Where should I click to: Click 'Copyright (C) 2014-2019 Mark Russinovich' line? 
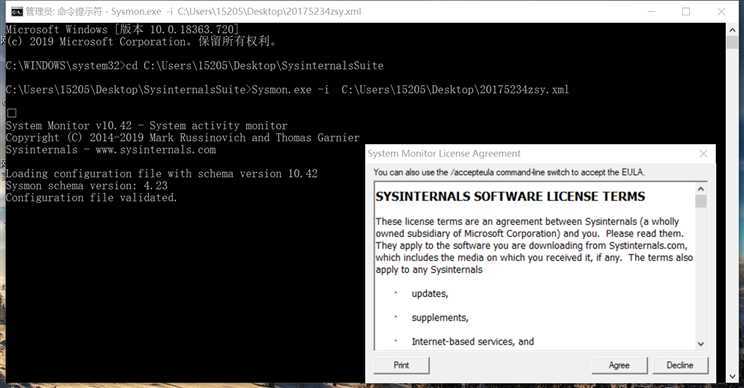point(183,138)
